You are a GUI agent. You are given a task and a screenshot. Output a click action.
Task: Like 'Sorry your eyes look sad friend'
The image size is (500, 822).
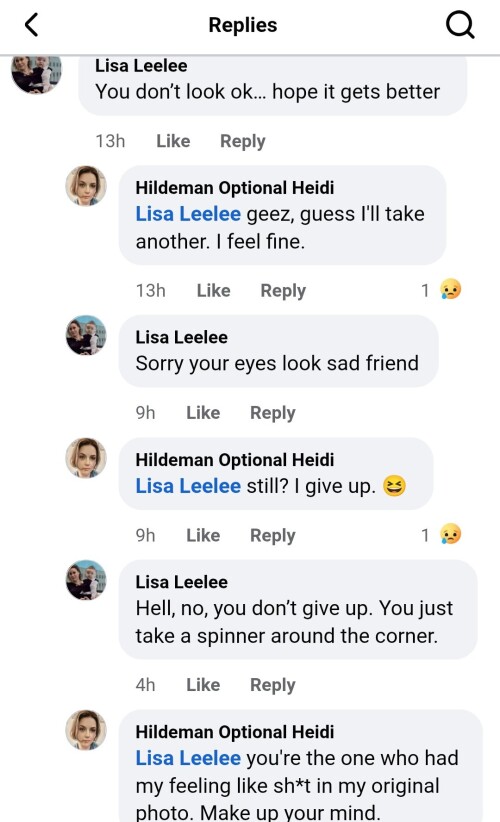(203, 413)
